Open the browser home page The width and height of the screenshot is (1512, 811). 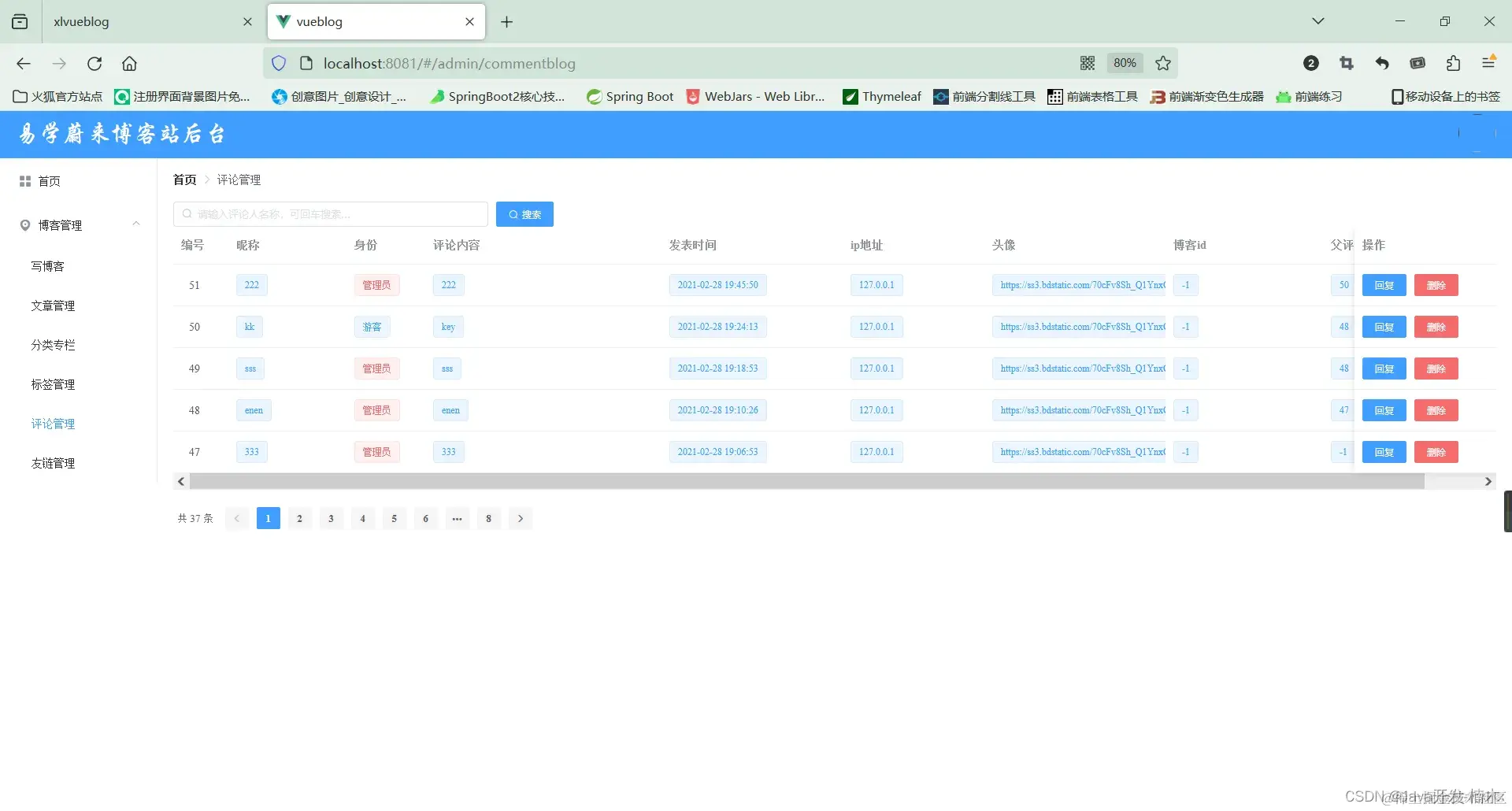pos(129,63)
